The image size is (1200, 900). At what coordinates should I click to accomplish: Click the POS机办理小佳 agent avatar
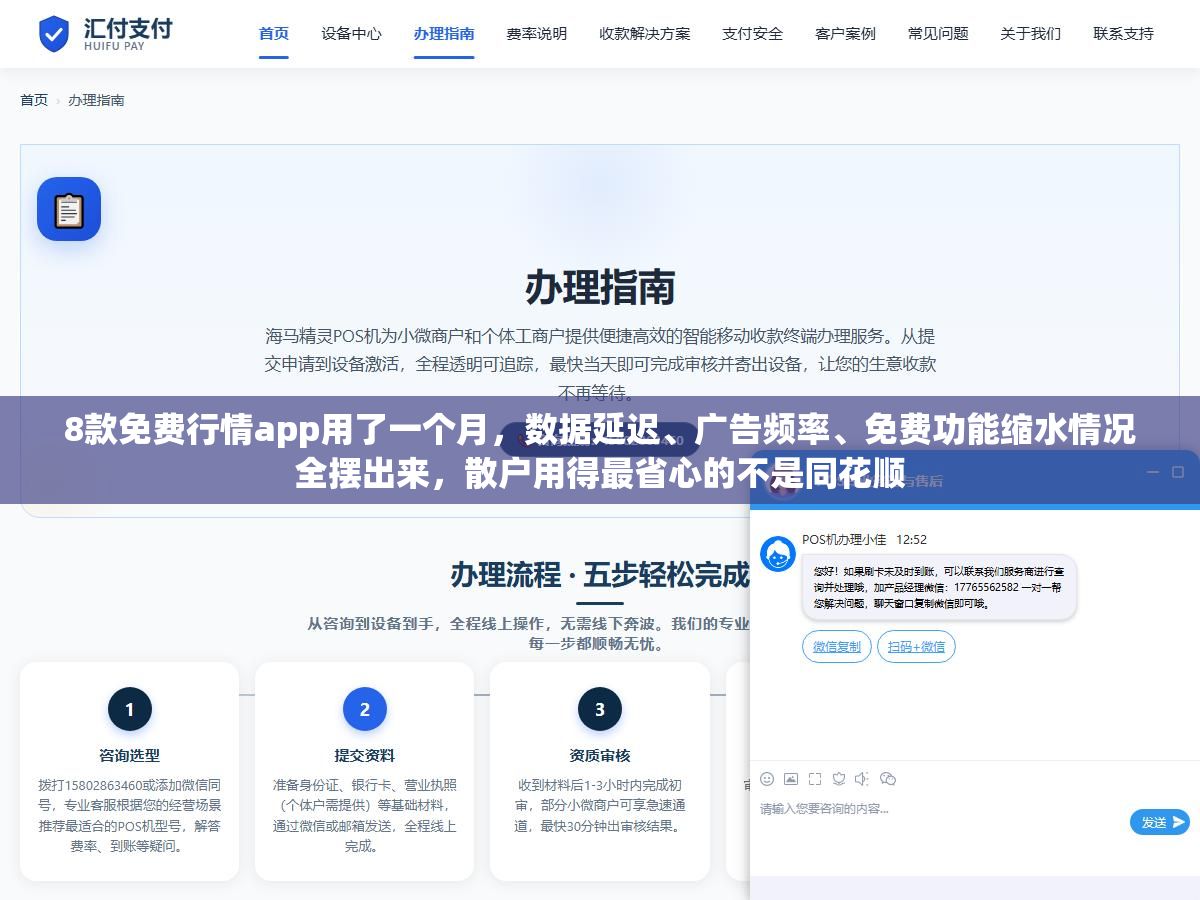click(x=778, y=554)
